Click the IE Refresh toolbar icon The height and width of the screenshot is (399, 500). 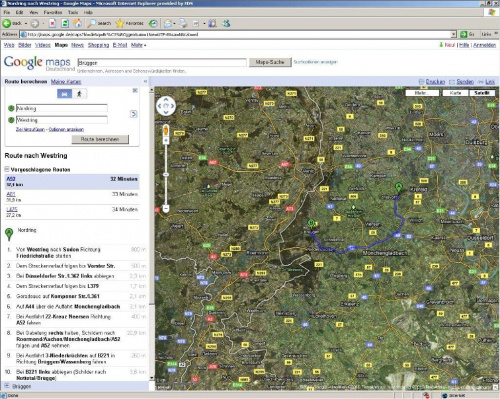(x=65, y=23)
